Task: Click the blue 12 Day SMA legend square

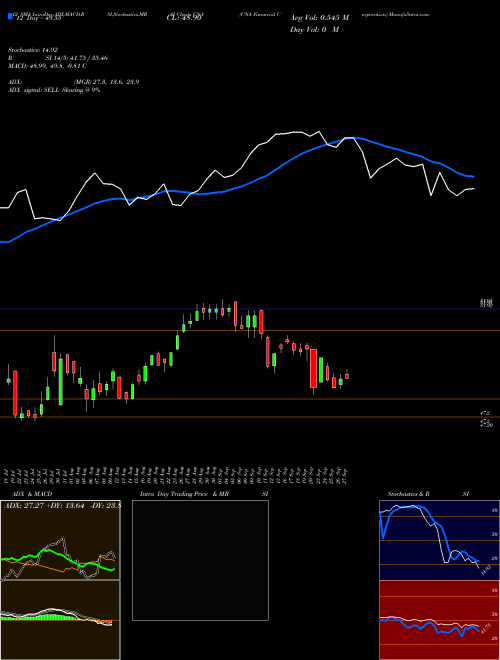Action: tap(11, 16)
